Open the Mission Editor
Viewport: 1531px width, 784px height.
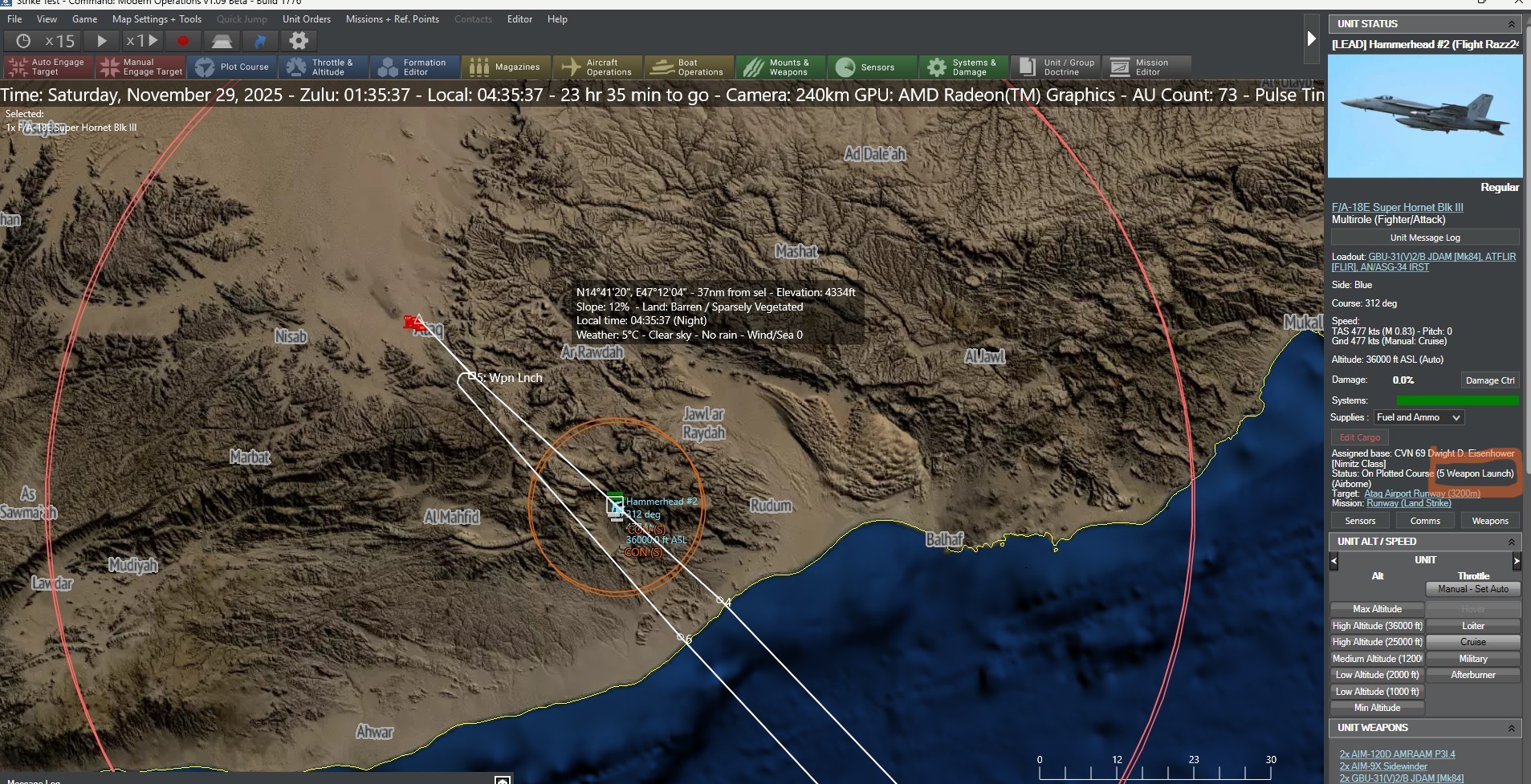click(x=1147, y=67)
